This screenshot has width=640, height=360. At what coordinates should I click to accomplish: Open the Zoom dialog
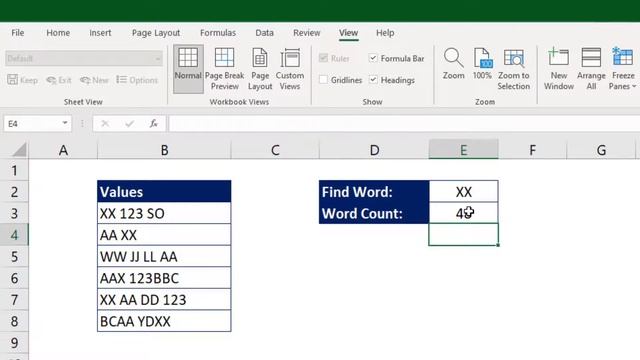point(453,64)
